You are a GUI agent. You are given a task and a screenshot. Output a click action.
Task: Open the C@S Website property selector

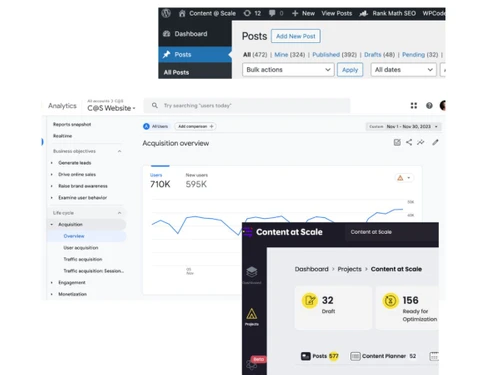(x=111, y=108)
